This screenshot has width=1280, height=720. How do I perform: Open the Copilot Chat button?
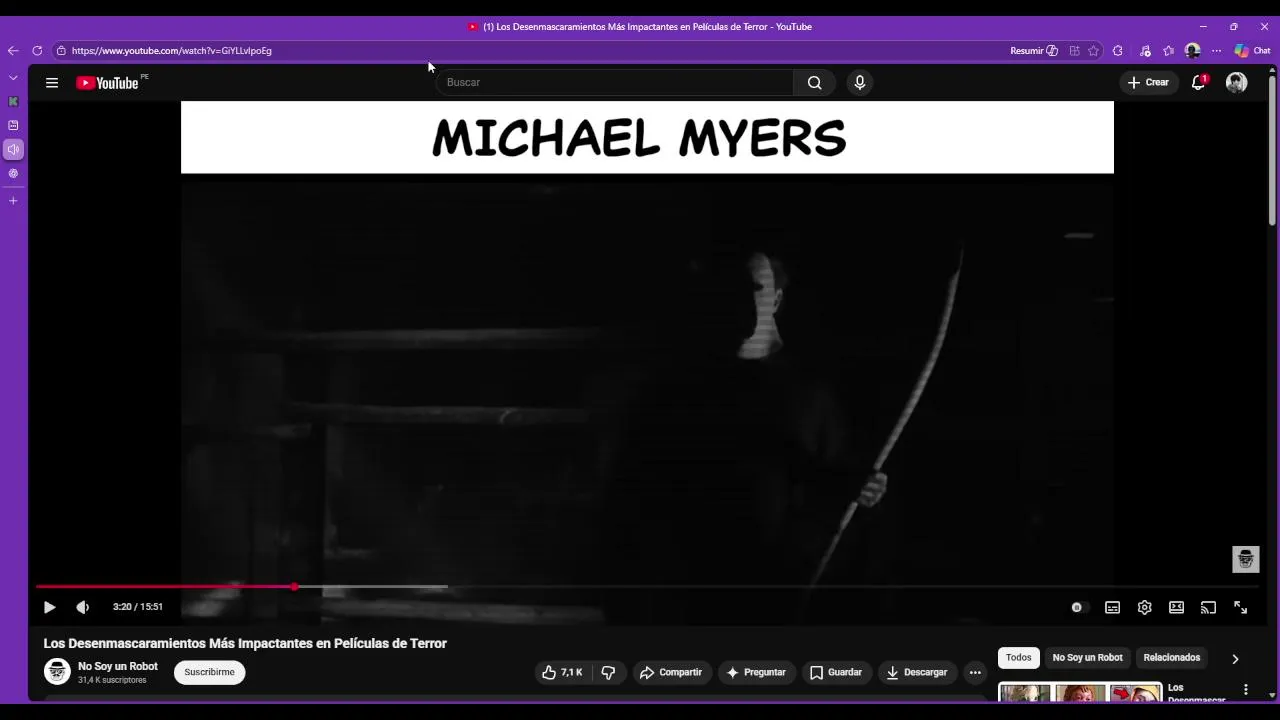pyautogui.click(x=1252, y=51)
